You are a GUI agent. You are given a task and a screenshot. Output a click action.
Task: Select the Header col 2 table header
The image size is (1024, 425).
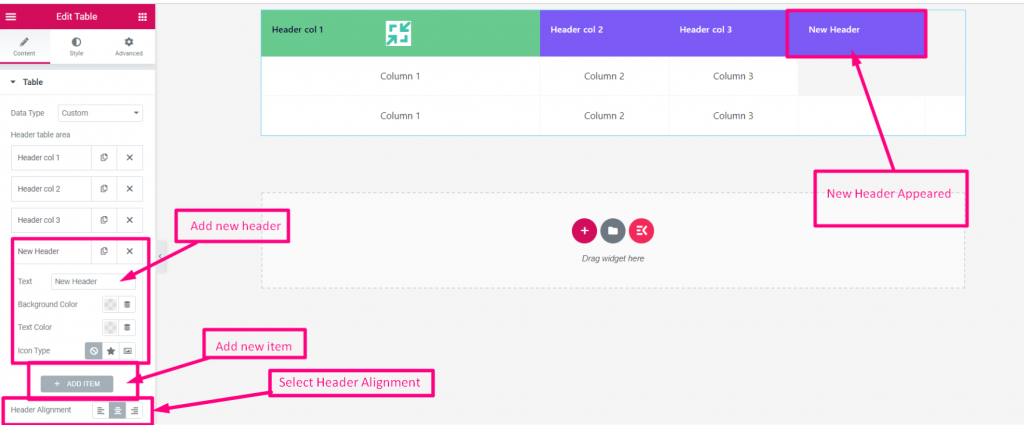pos(604,33)
